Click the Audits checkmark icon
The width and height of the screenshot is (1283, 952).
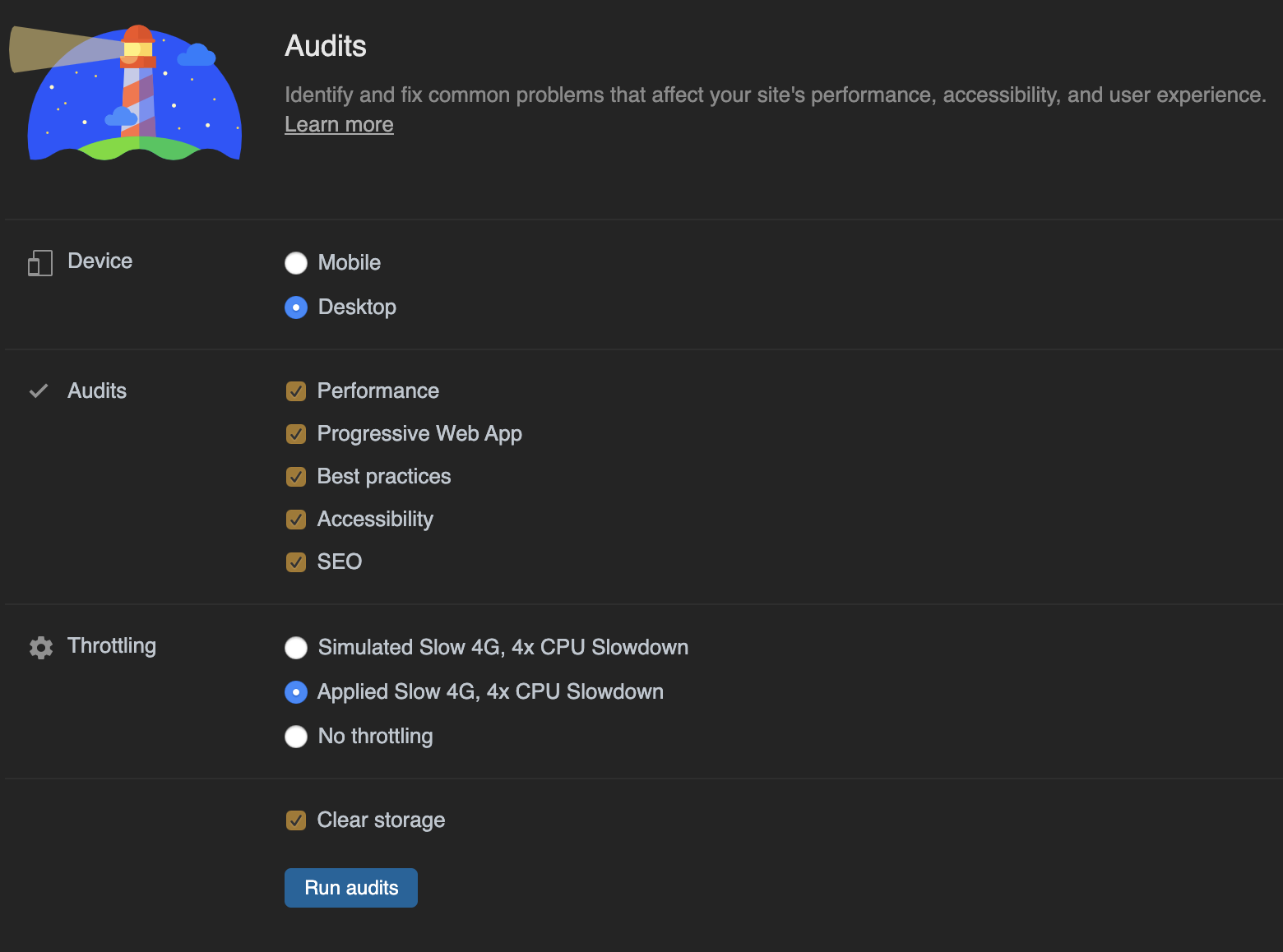point(39,391)
